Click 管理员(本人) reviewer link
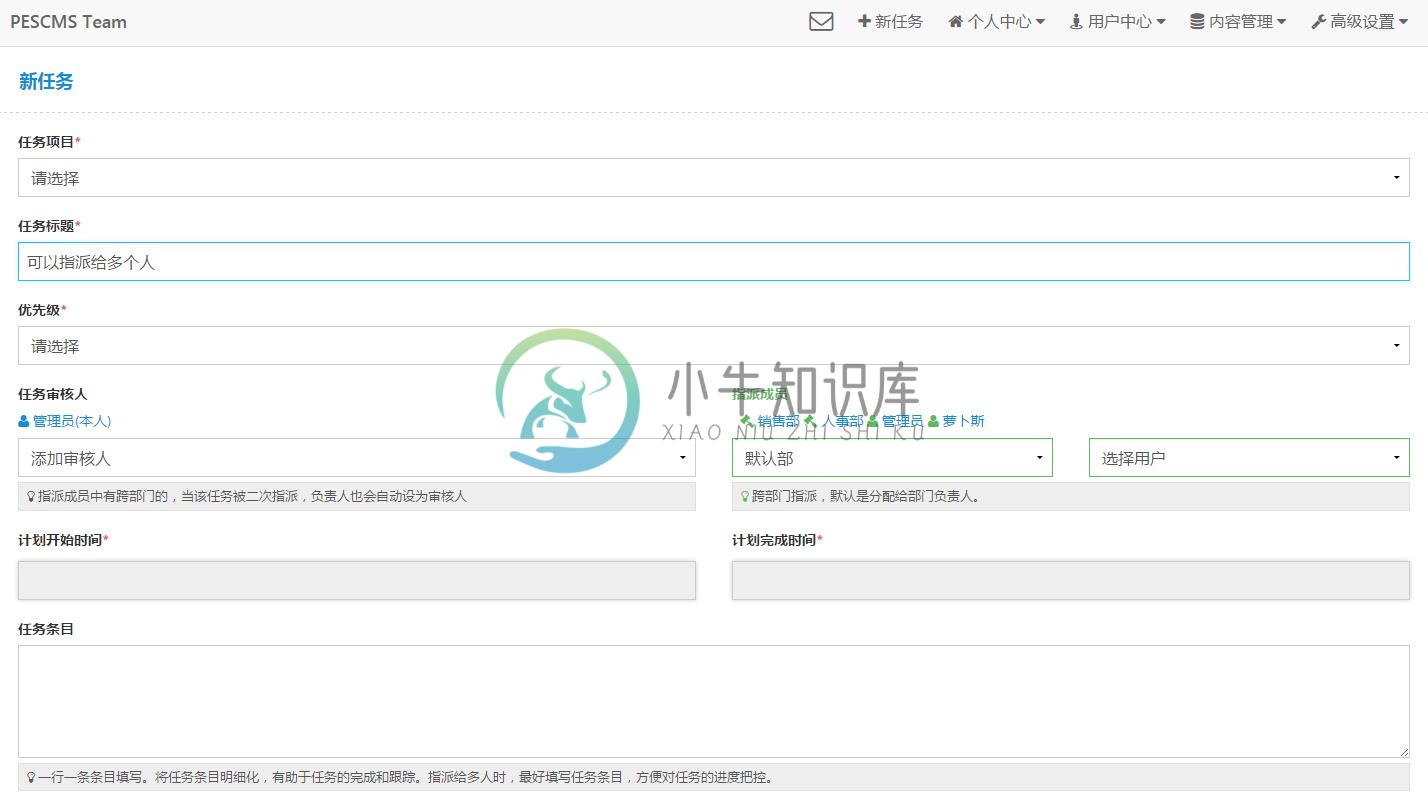Screen dimensions: 1428x800 72,421
